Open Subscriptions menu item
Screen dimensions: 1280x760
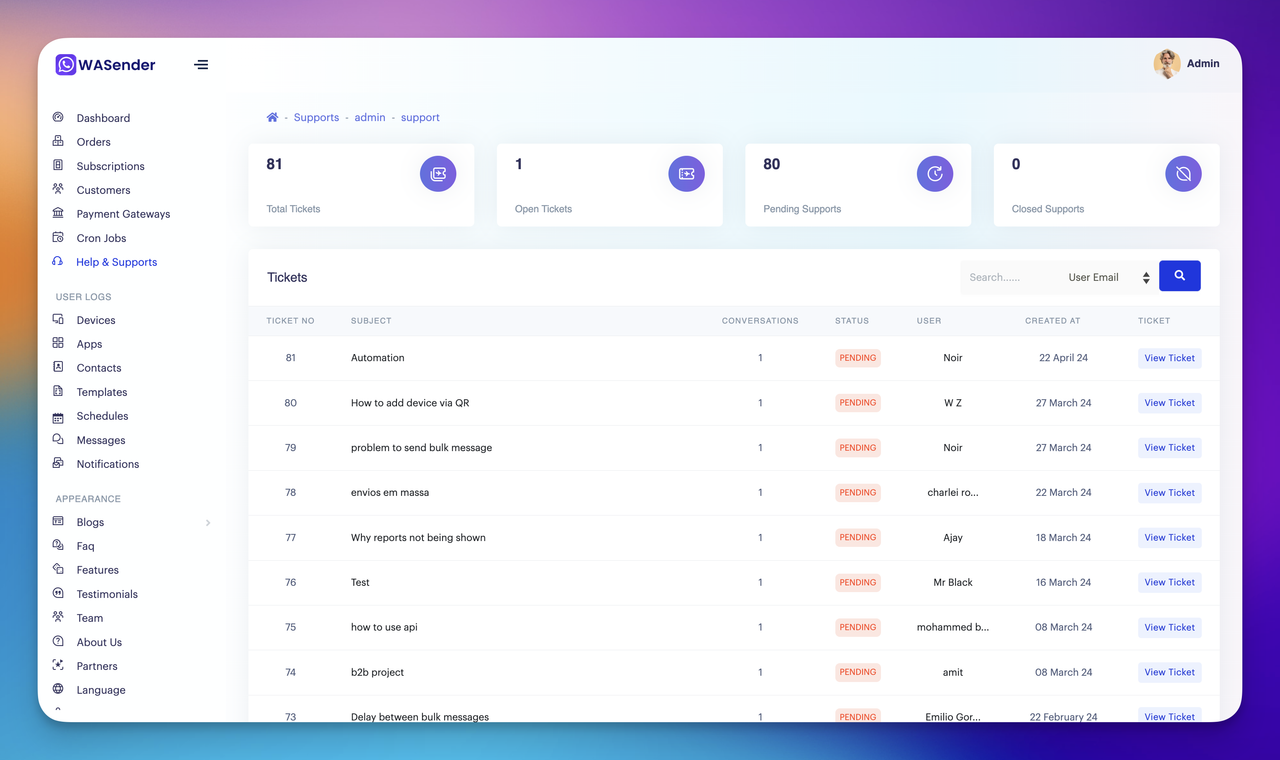[x=111, y=166]
